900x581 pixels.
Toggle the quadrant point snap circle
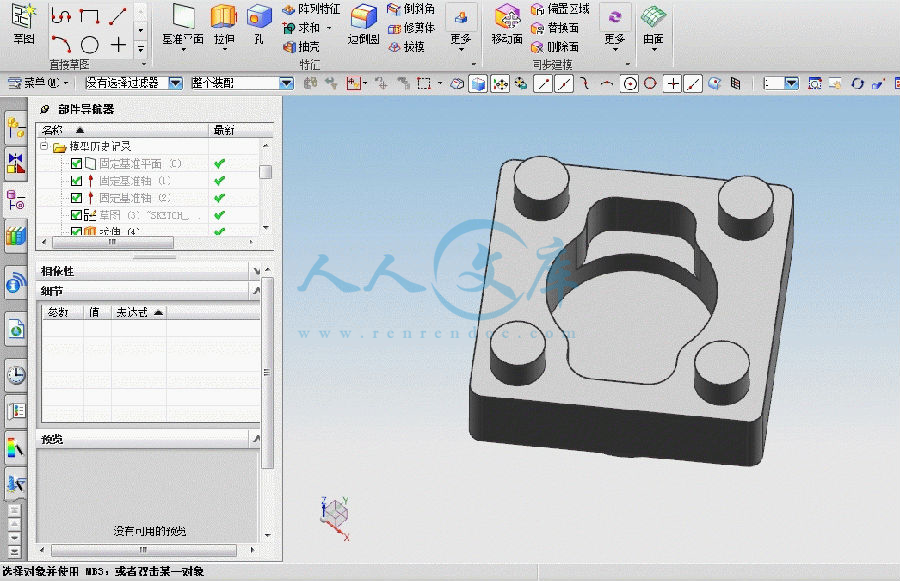(650, 84)
